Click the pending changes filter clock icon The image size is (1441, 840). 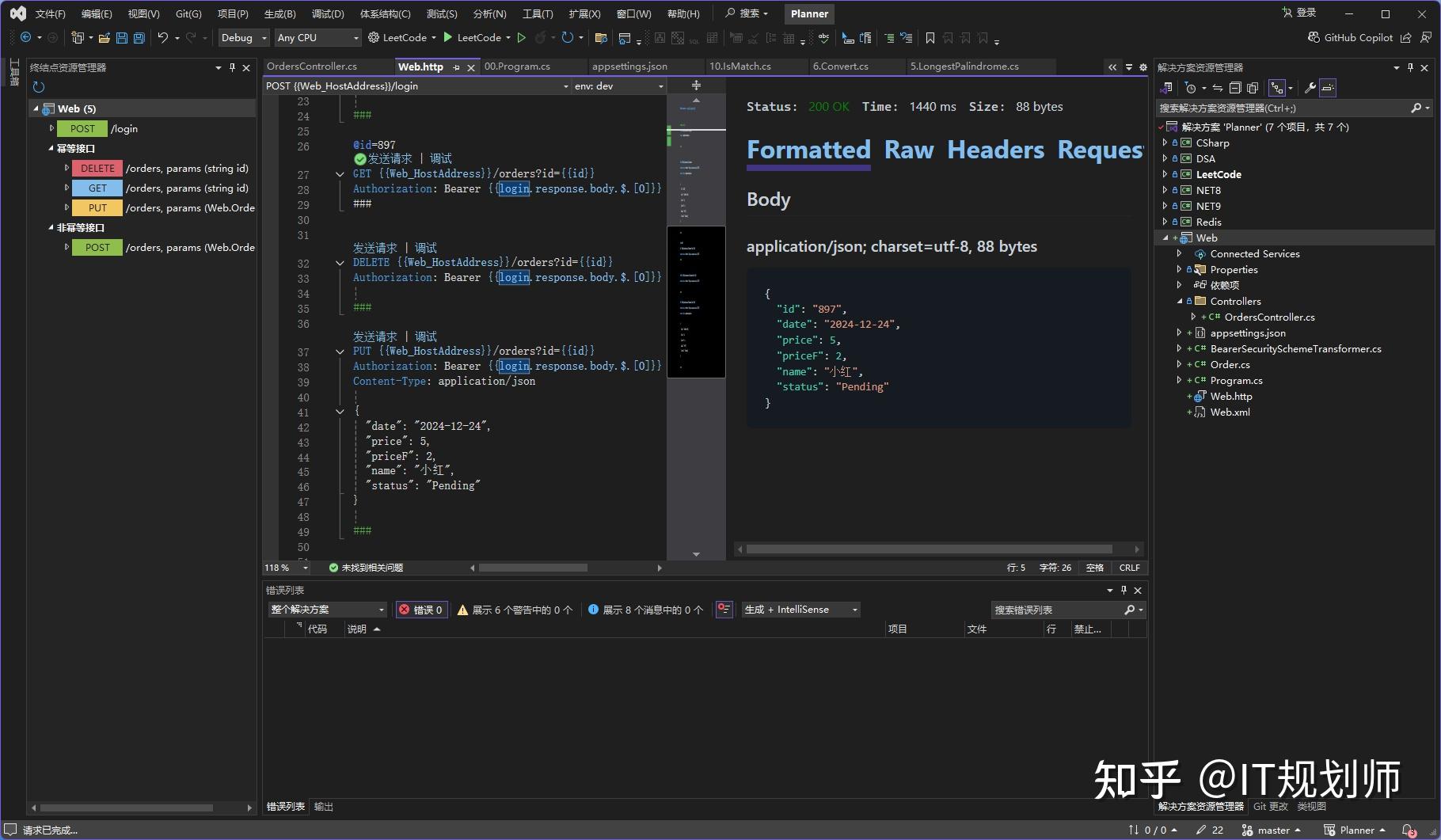1190,88
